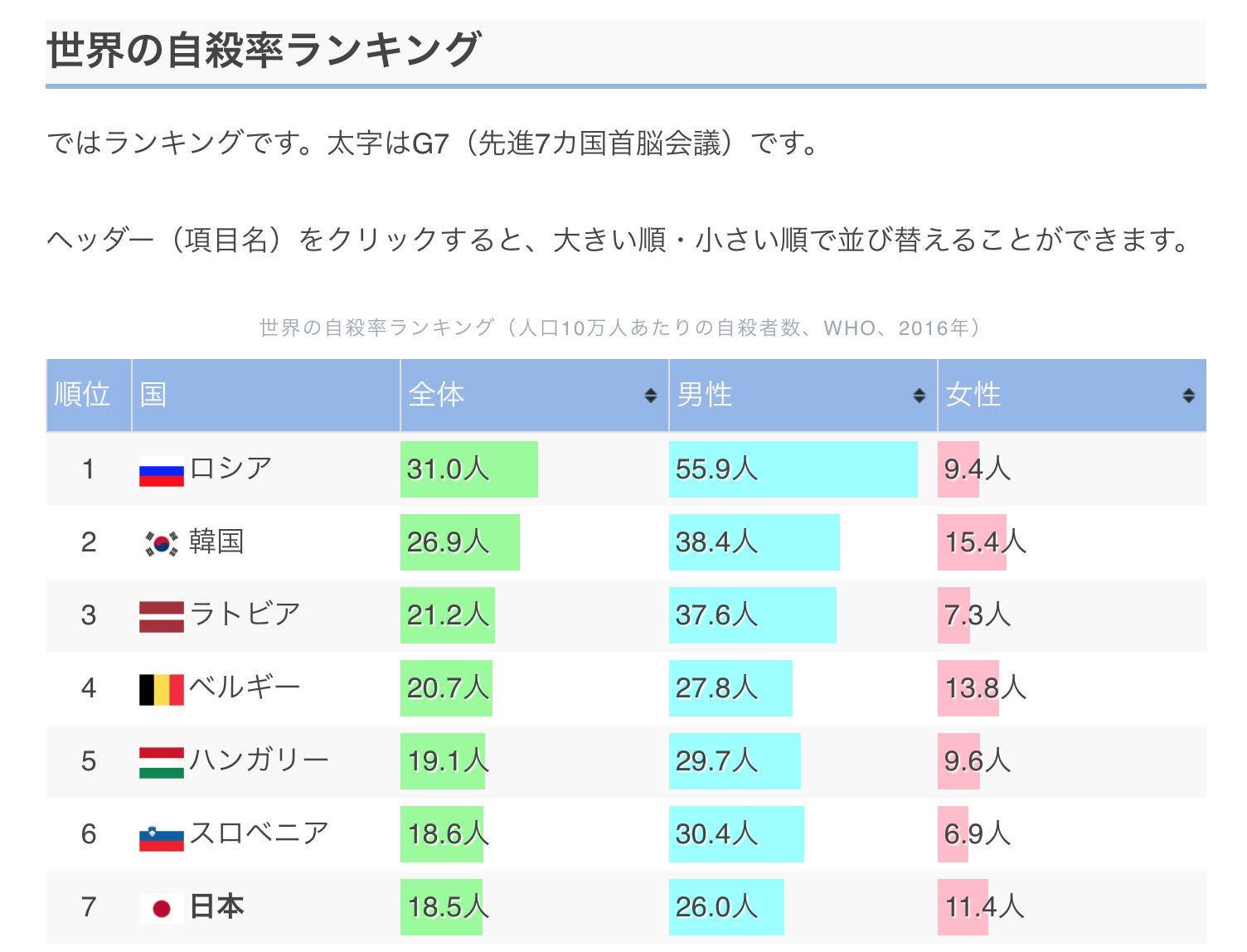Image resolution: width=1247 pixels, height=952 pixels.
Task: Click the Hungary flag icon
Action: 161,762
